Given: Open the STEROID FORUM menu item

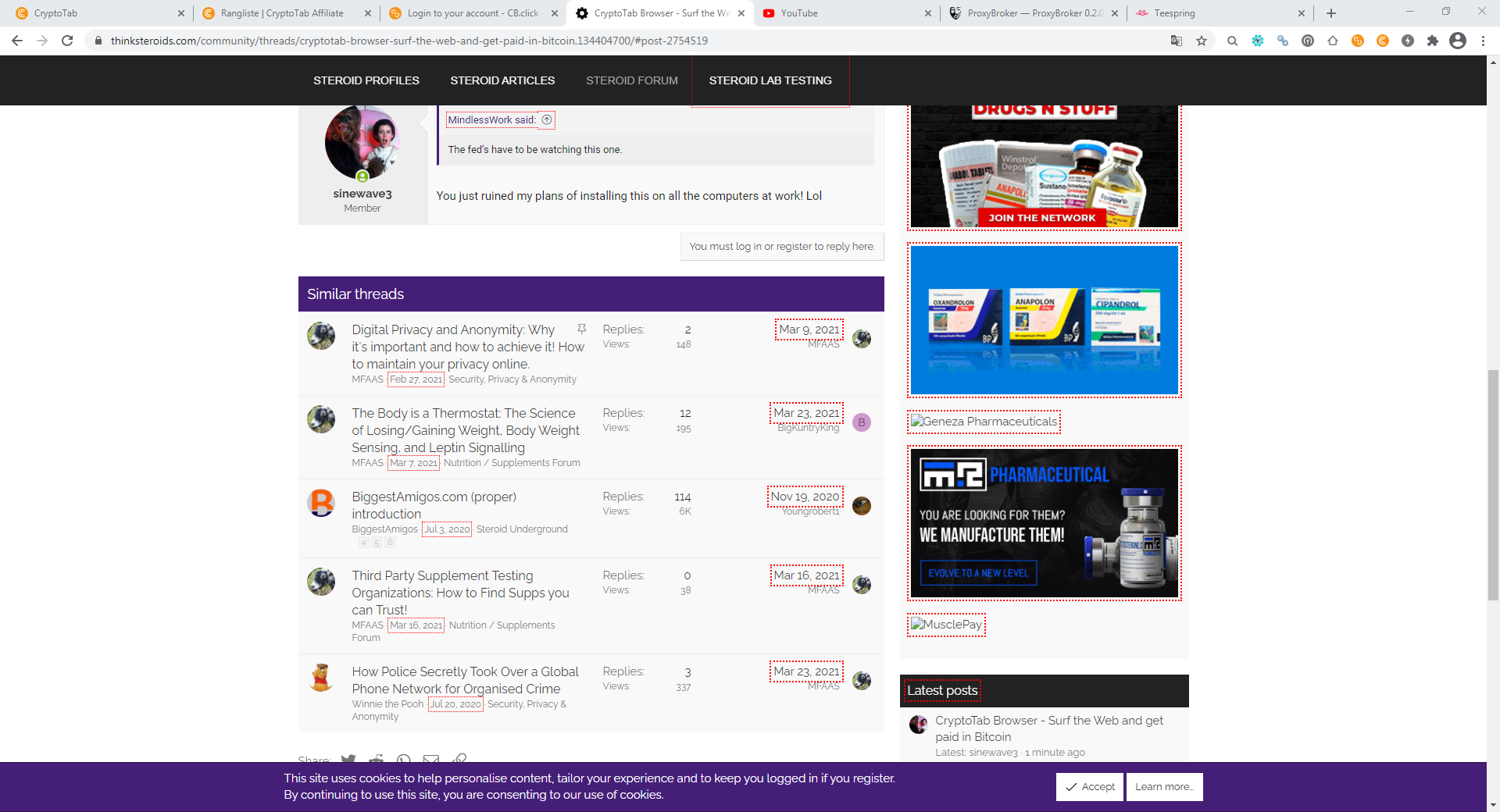Looking at the screenshot, I should click(631, 80).
